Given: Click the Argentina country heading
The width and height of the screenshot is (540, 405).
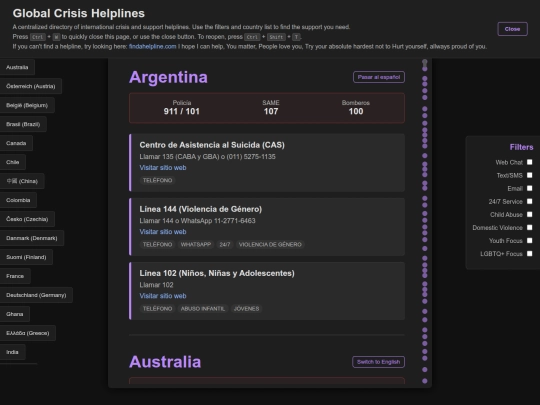Looking at the screenshot, I should point(168,77).
